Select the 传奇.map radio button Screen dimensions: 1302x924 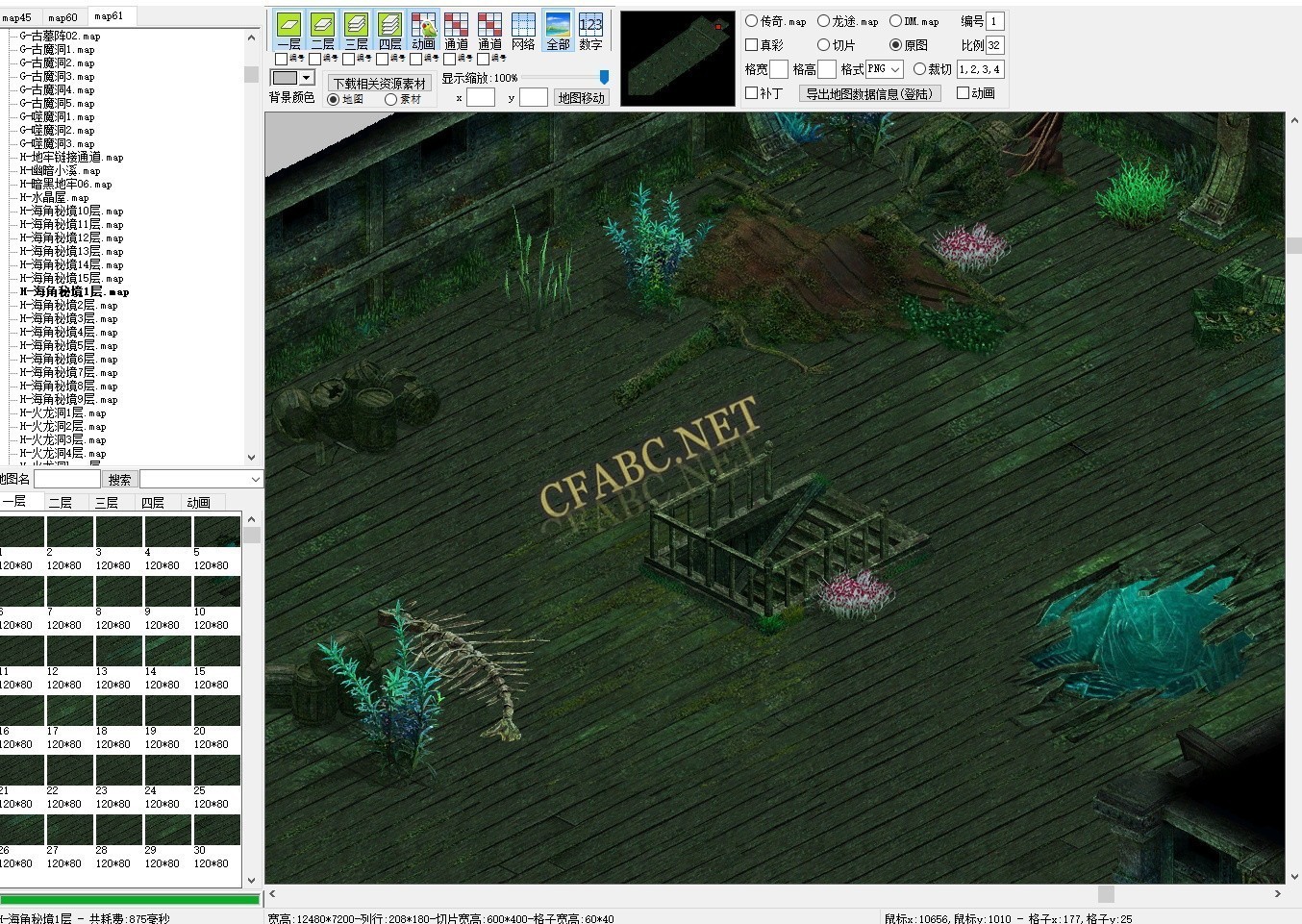pos(752,20)
